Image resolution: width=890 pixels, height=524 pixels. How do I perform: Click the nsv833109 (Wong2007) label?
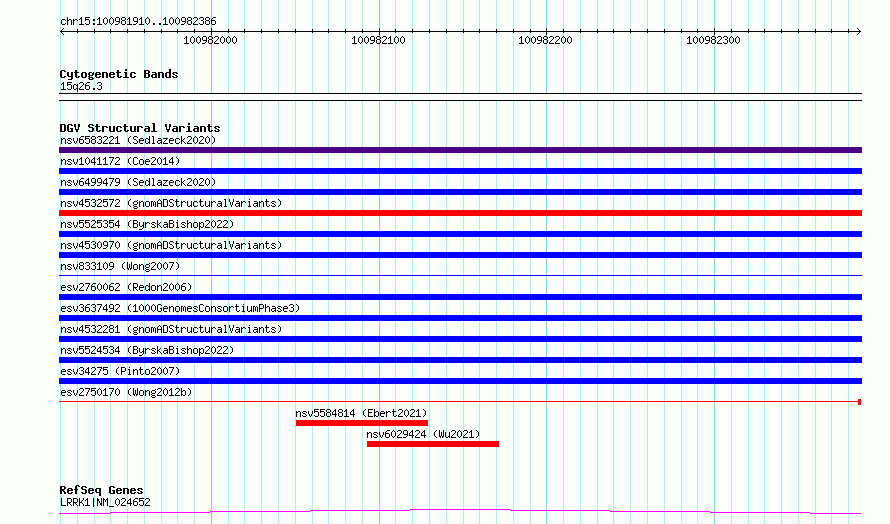(120, 266)
